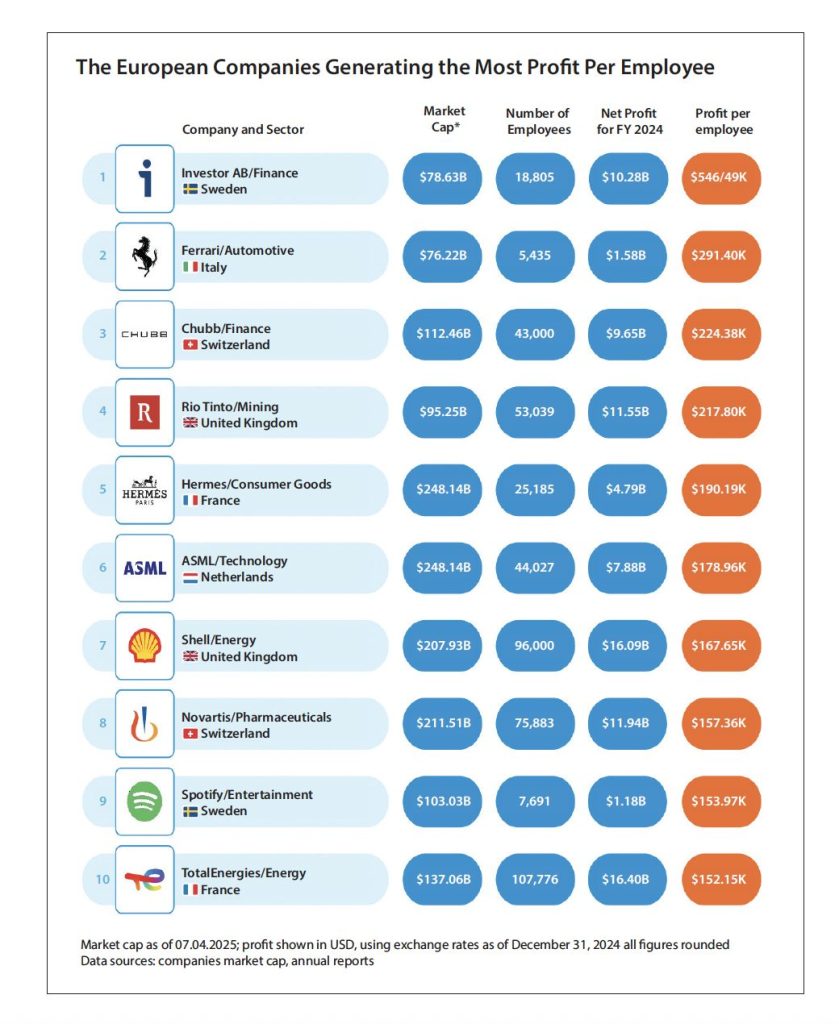Screen dimensions: 839x1024
Task: Click the Market Cap column header
Action: (x=443, y=119)
